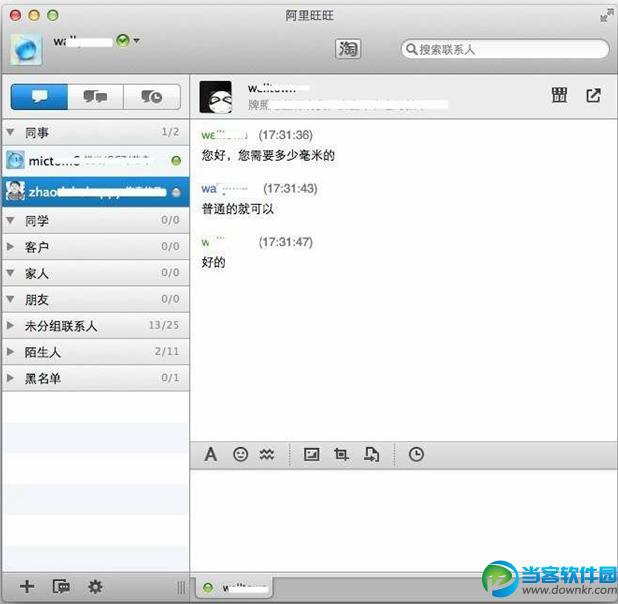The width and height of the screenshot is (618, 604).
Task: Open the status dropdown arrow beside the green check
Action: click(136, 40)
